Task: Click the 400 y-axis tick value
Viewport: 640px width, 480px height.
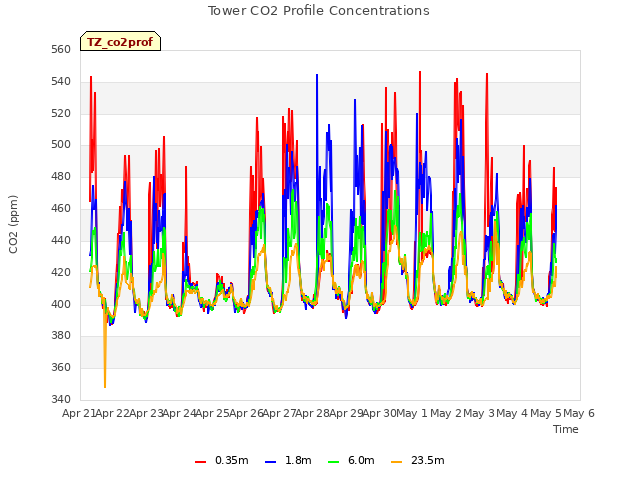Action: (x=61, y=304)
